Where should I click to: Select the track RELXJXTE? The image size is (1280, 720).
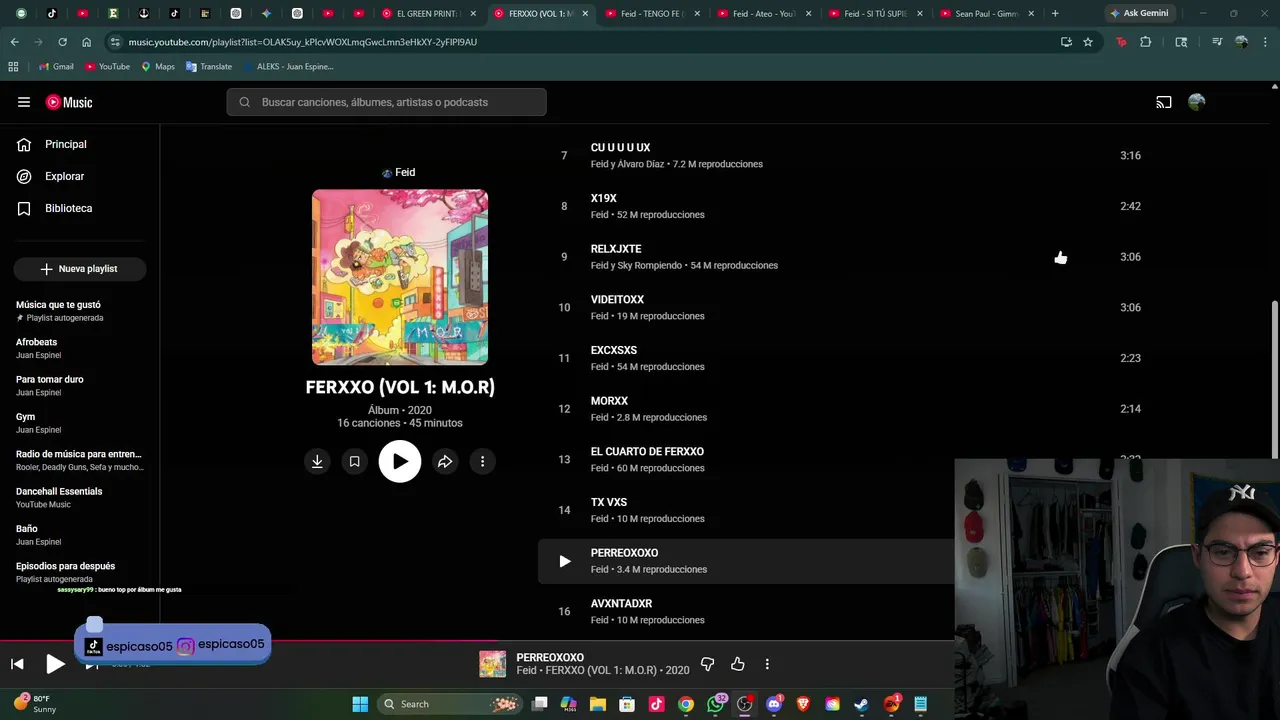pos(616,249)
